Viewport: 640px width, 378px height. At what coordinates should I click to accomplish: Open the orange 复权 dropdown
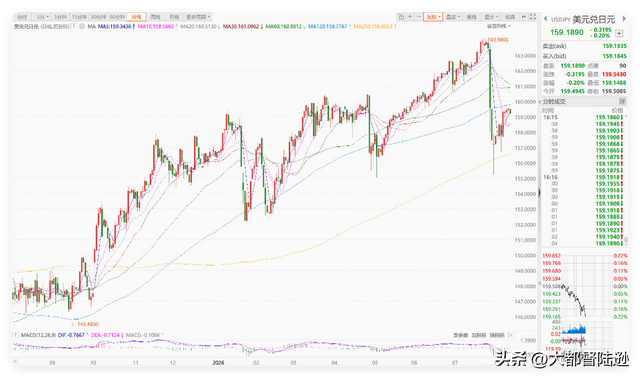pos(433,17)
